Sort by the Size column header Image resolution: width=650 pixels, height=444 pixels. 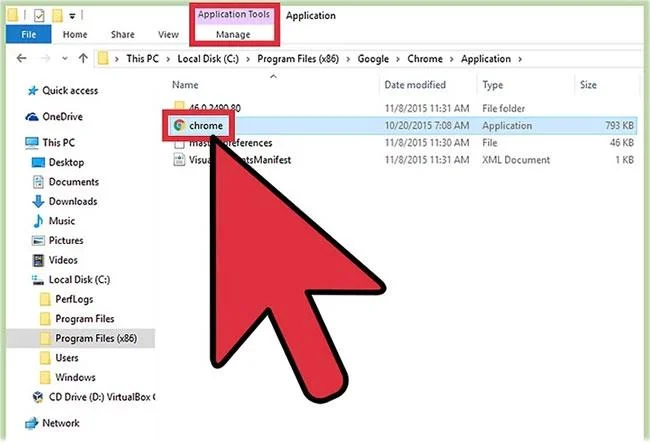point(588,85)
